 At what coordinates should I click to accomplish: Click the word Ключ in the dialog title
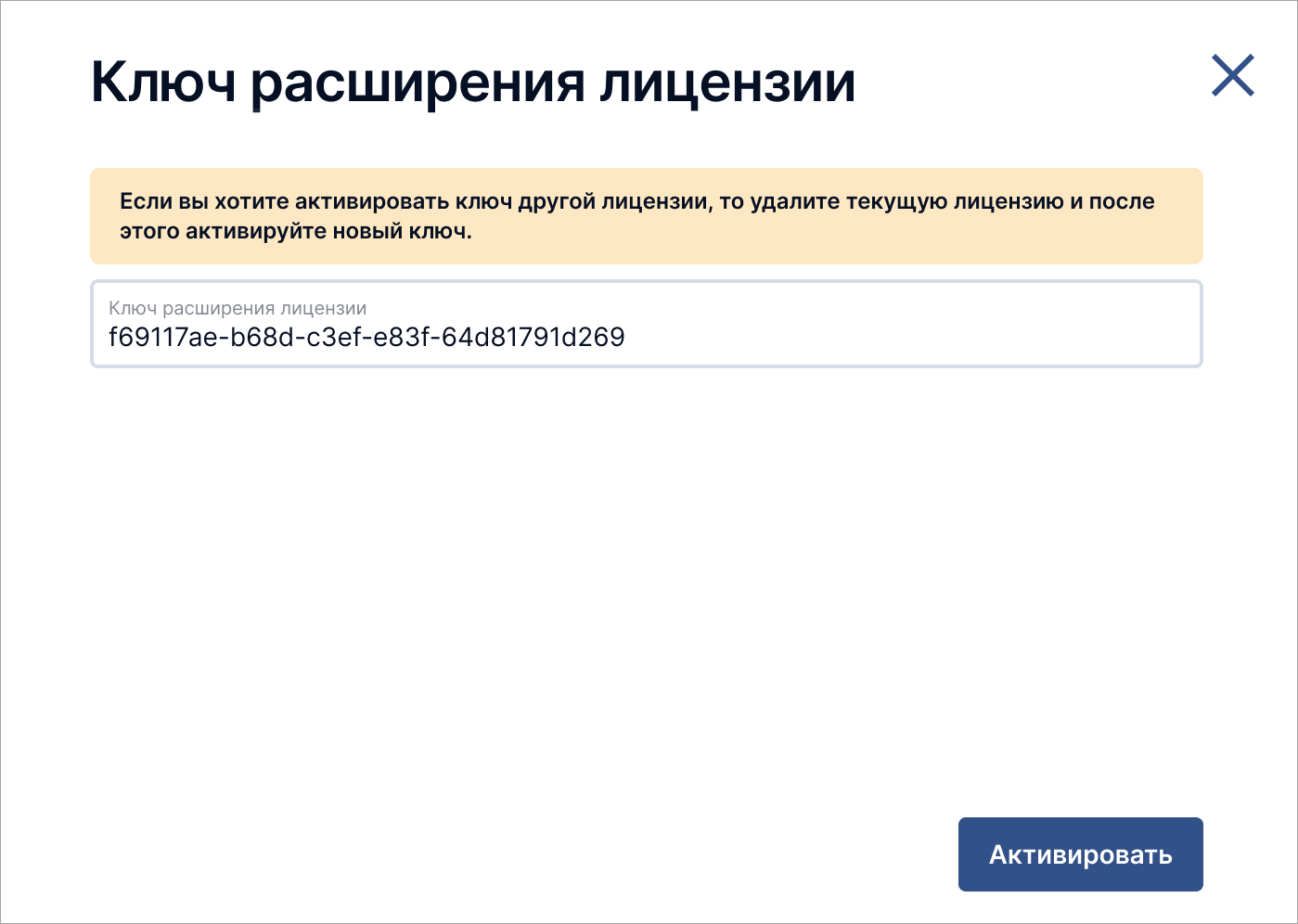163,83
